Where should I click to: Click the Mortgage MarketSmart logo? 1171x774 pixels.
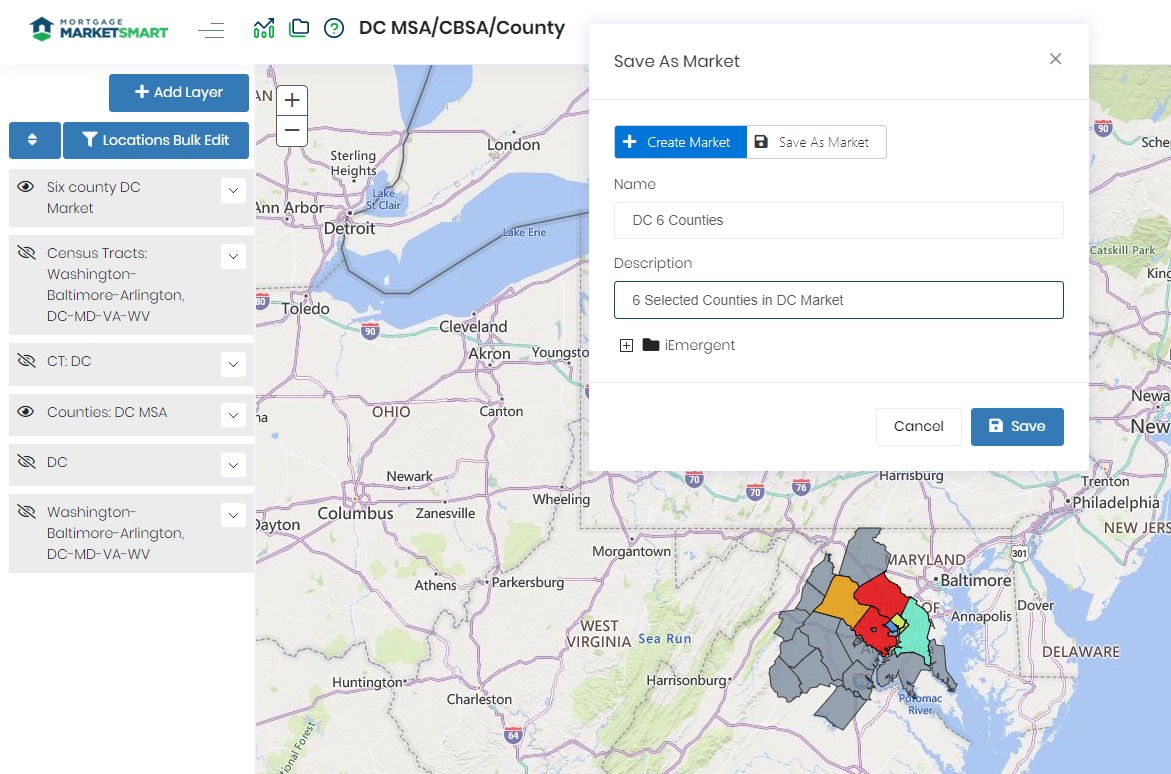pos(99,28)
